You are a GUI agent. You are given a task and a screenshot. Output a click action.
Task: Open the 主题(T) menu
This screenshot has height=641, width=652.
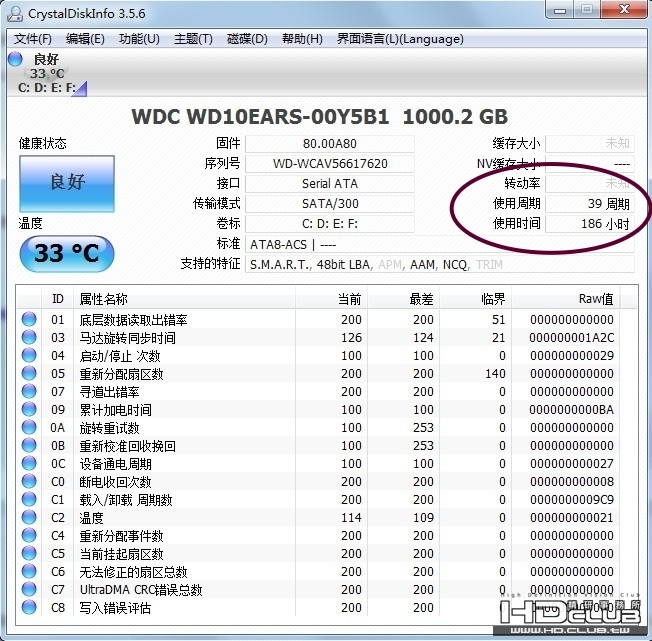pyautogui.click(x=193, y=39)
